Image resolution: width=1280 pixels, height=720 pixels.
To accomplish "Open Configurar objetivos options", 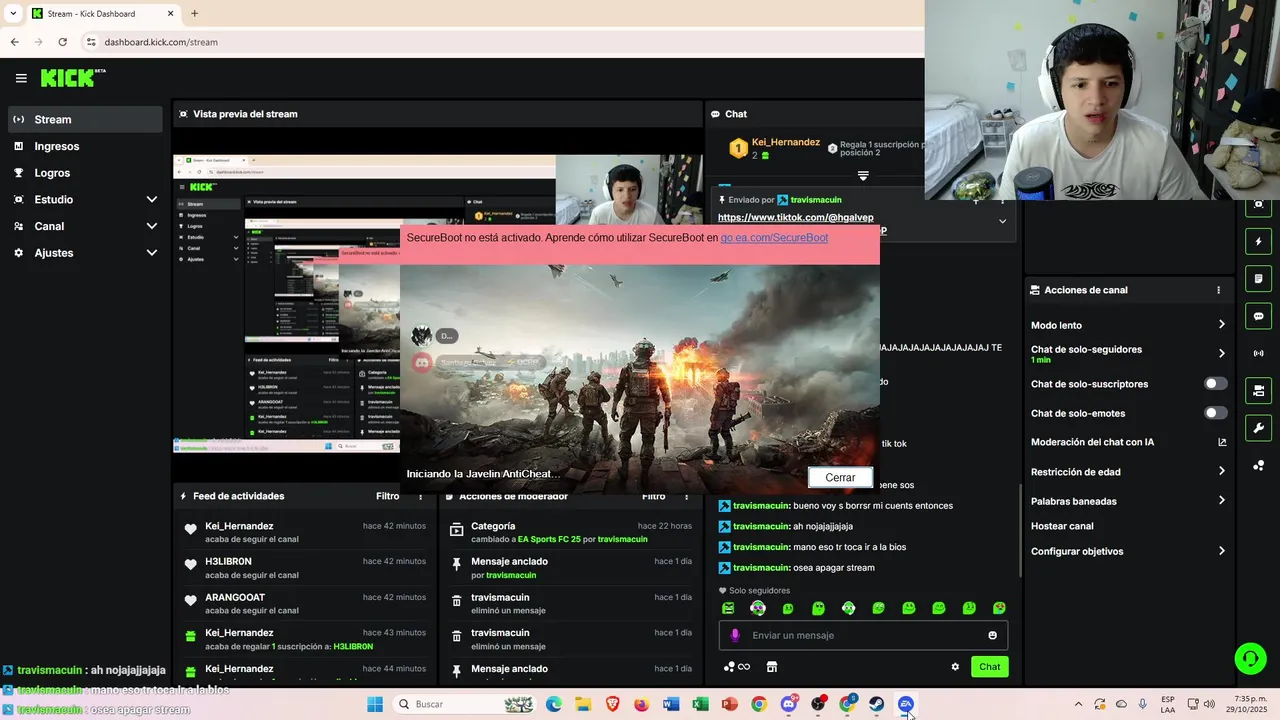I will tap(1128, 551).
